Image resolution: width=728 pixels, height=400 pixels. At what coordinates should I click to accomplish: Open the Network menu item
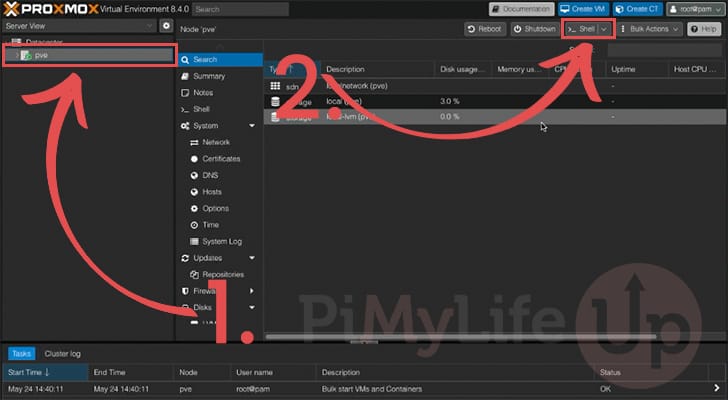click(x=221, y=142)
